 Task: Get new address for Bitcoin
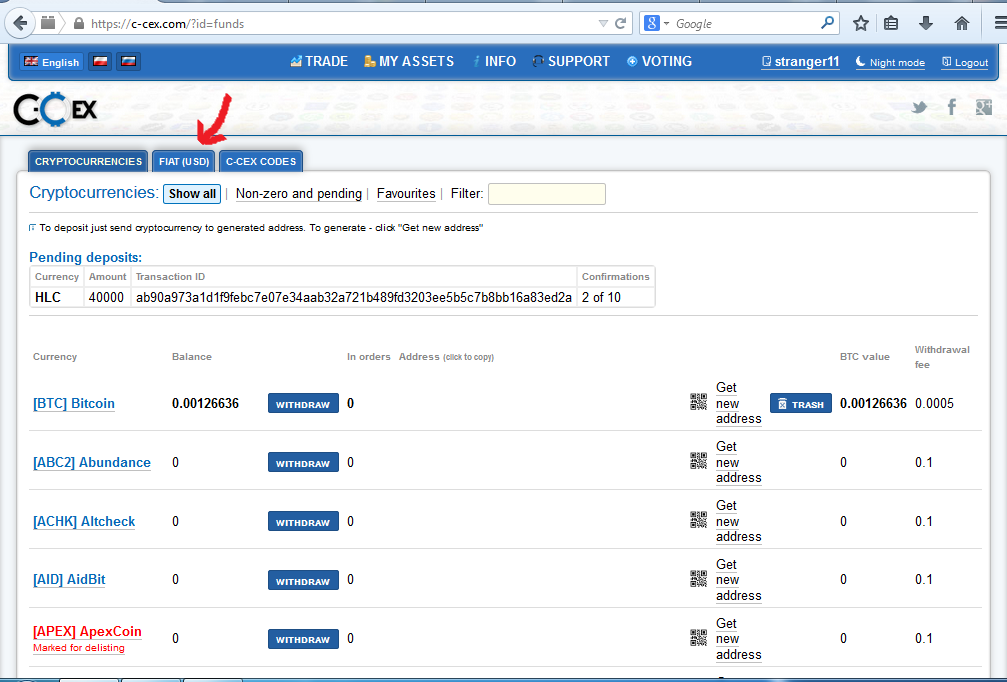(x=739, y=403)
